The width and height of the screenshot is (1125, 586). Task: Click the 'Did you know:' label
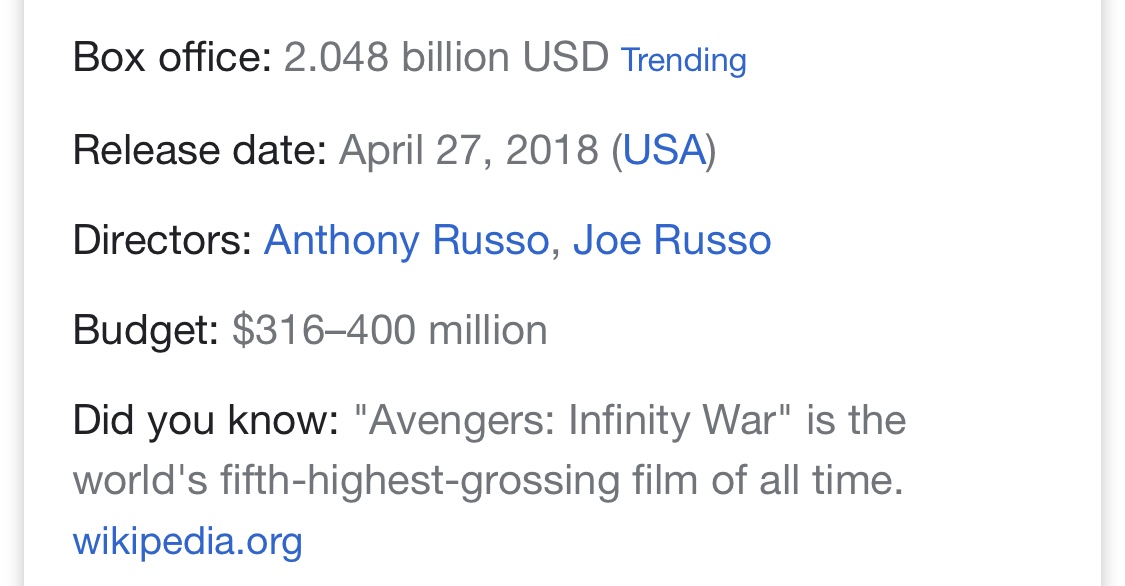pyautogui.click(x=206, y=420)
